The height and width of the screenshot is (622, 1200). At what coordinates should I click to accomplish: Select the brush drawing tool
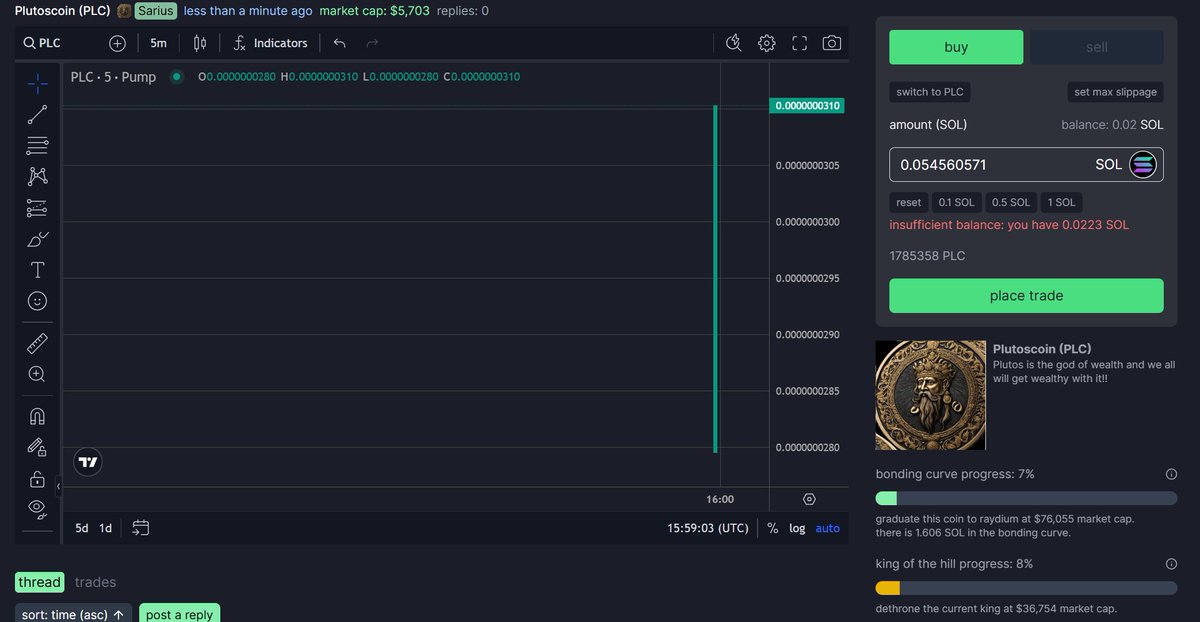37,239
